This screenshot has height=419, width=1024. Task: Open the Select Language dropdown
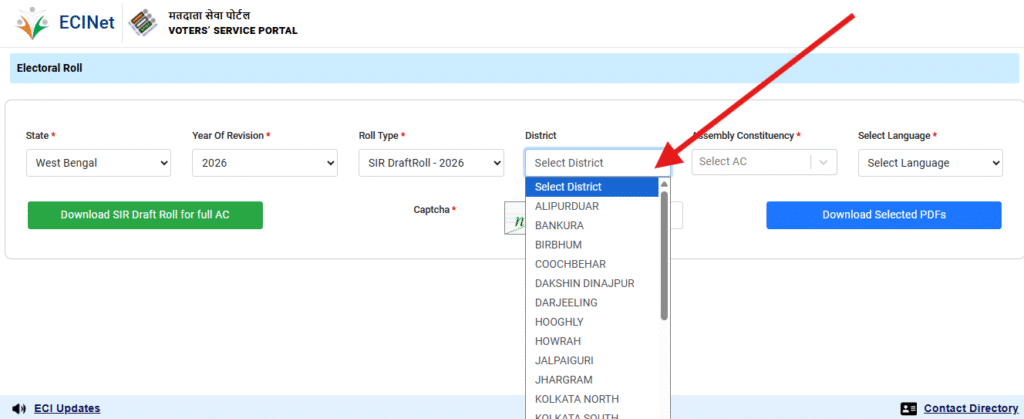click(x=930, y=163)
